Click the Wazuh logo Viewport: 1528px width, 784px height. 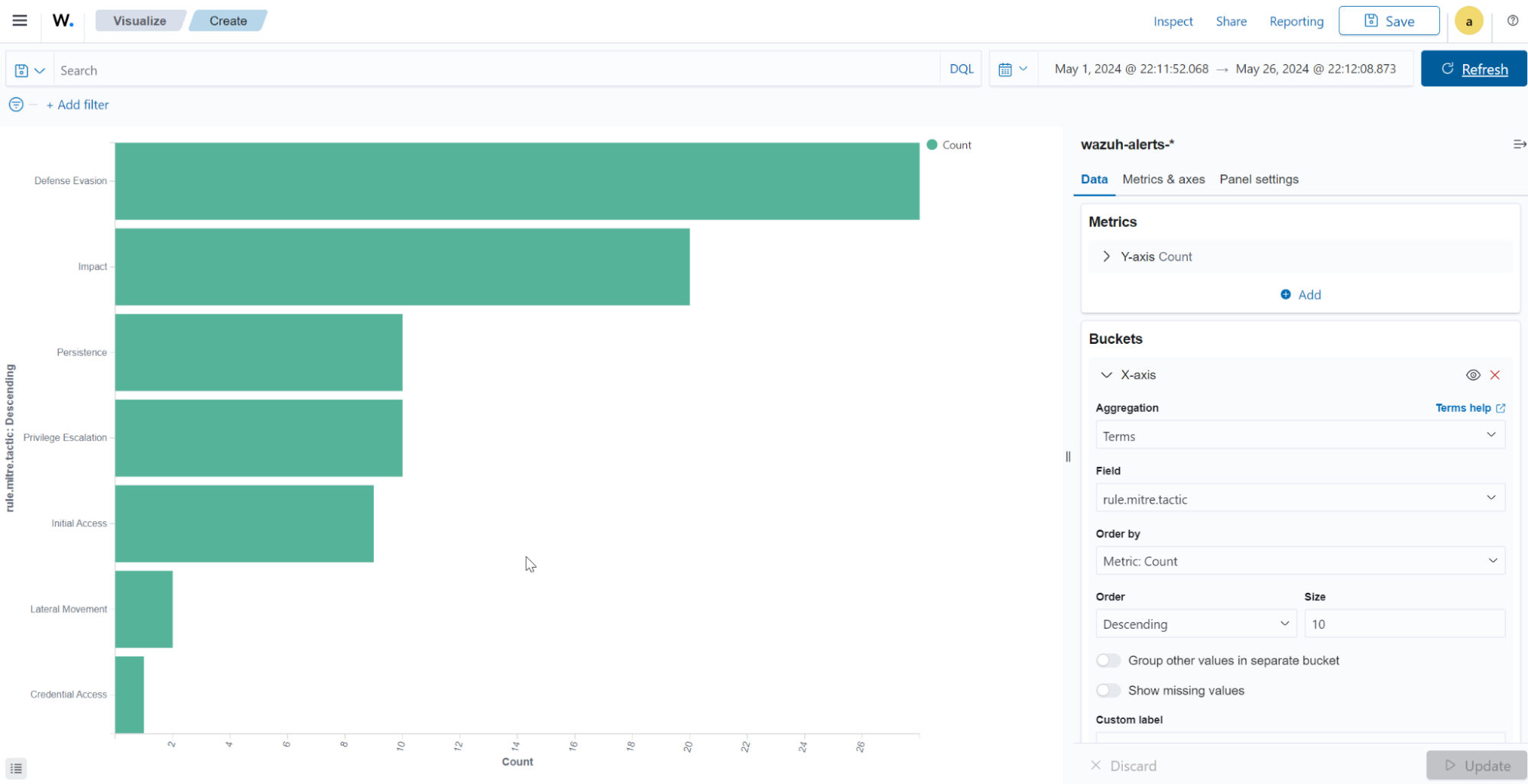coord(62,21)
